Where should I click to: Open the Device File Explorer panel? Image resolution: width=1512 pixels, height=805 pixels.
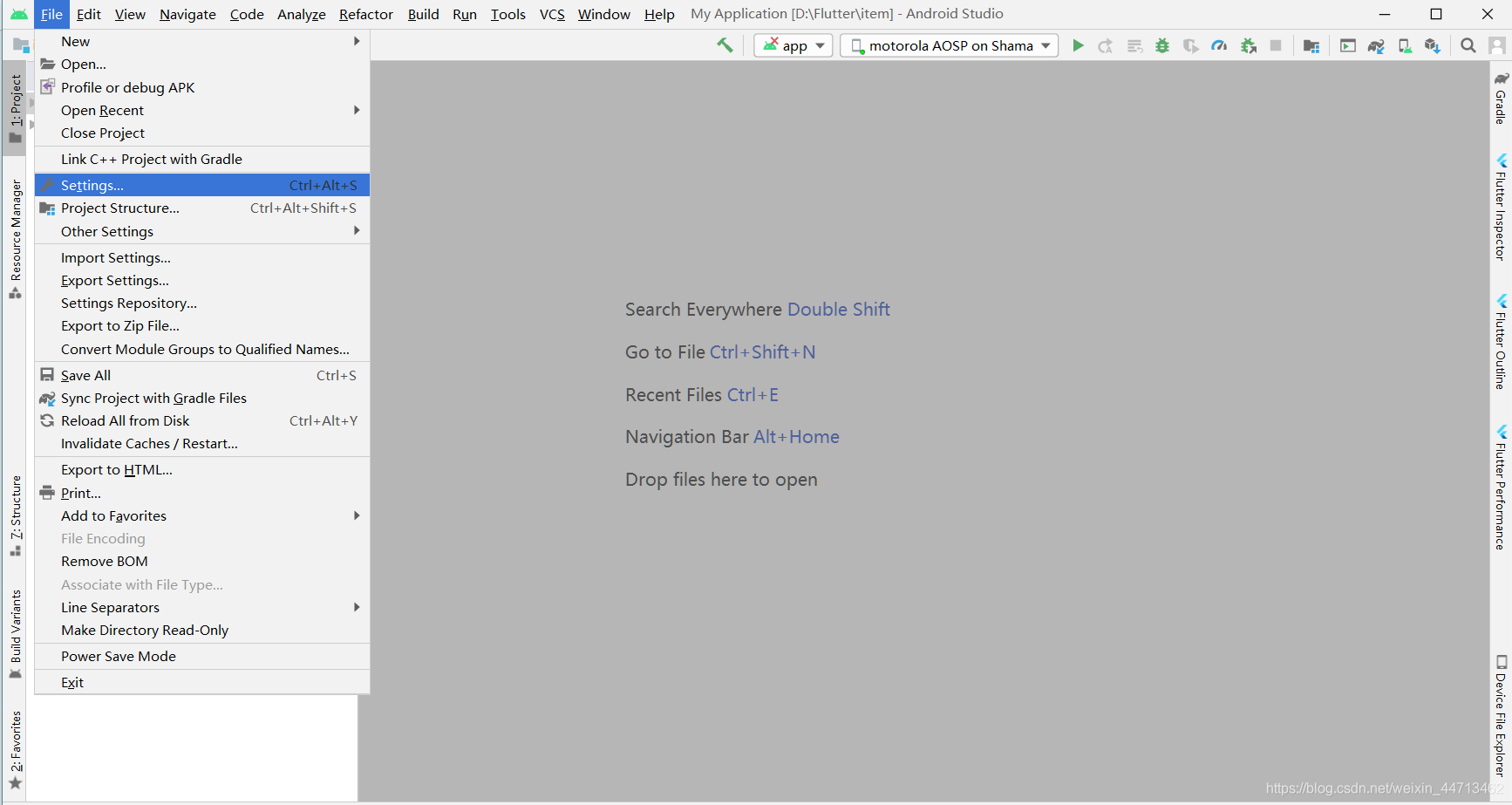1501,715
